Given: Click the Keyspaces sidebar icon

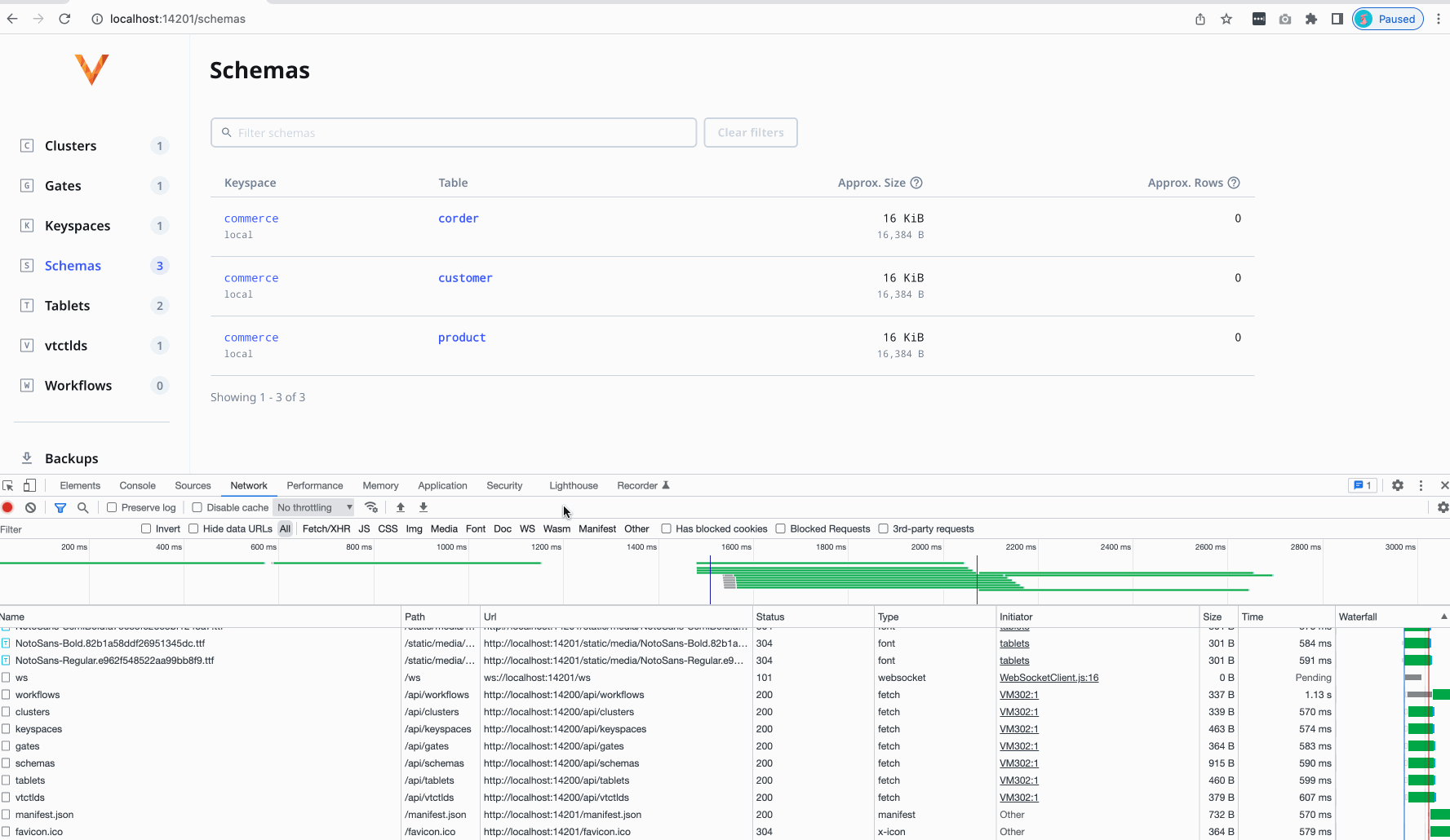Looking at the screenshot, I should 27,226.
